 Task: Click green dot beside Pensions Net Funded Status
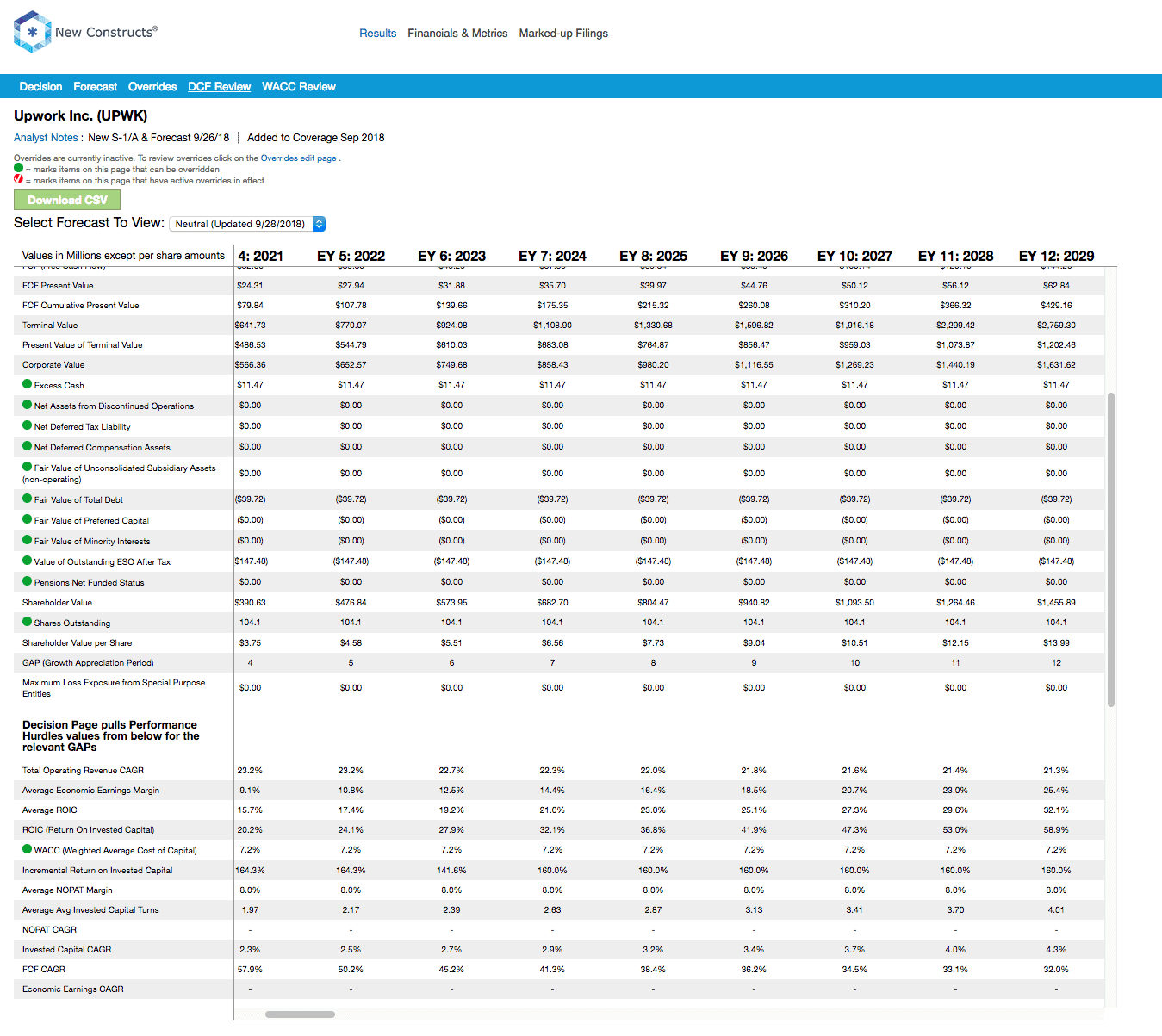(x=27, y=581)
